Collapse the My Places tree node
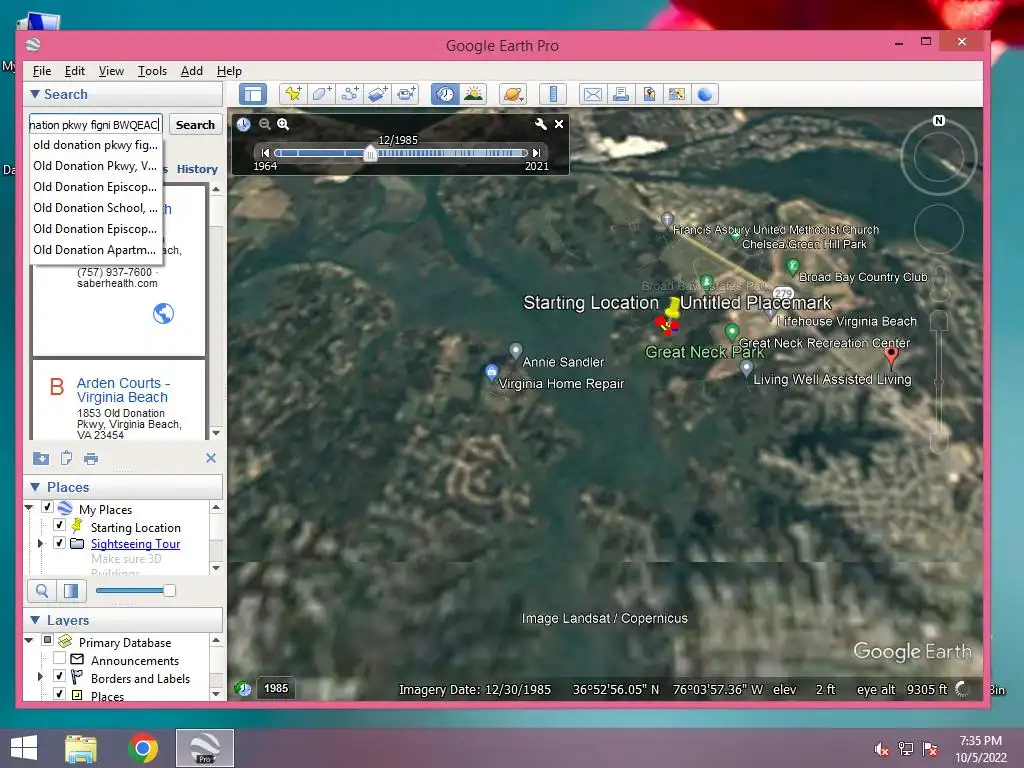 pyautogui.click(x=29, y=507)
